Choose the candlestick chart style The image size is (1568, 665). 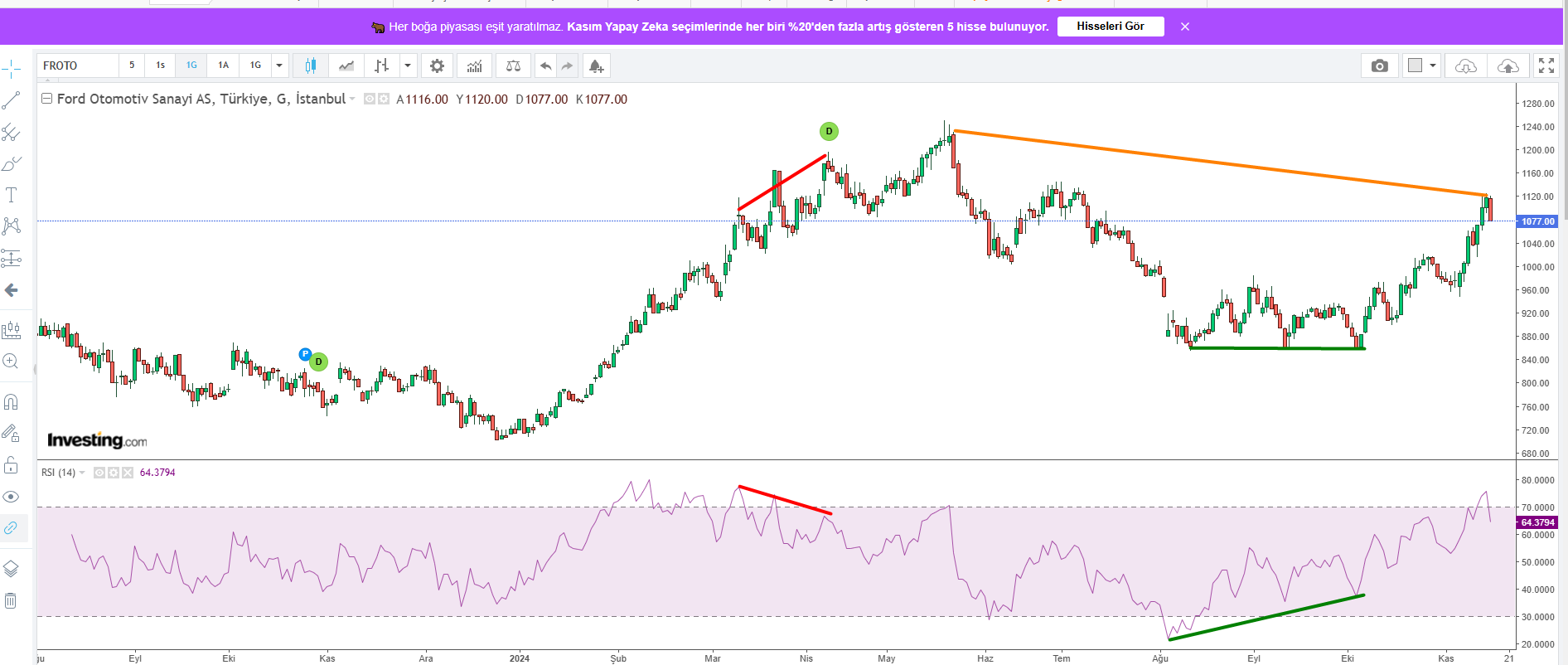[x=311, y=66]
